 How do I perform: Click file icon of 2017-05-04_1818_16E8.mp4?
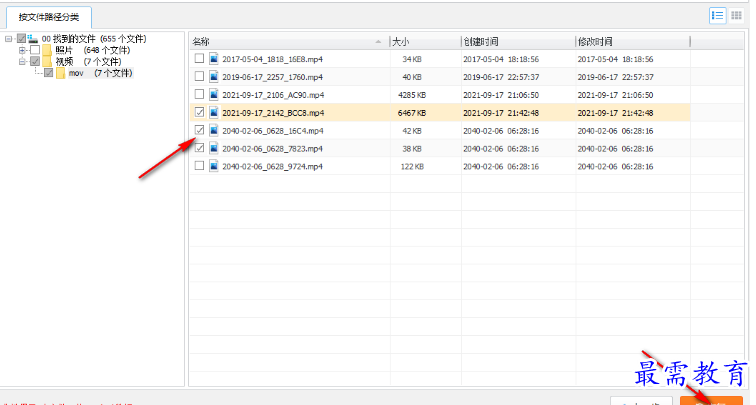click(x=214, y=59)
